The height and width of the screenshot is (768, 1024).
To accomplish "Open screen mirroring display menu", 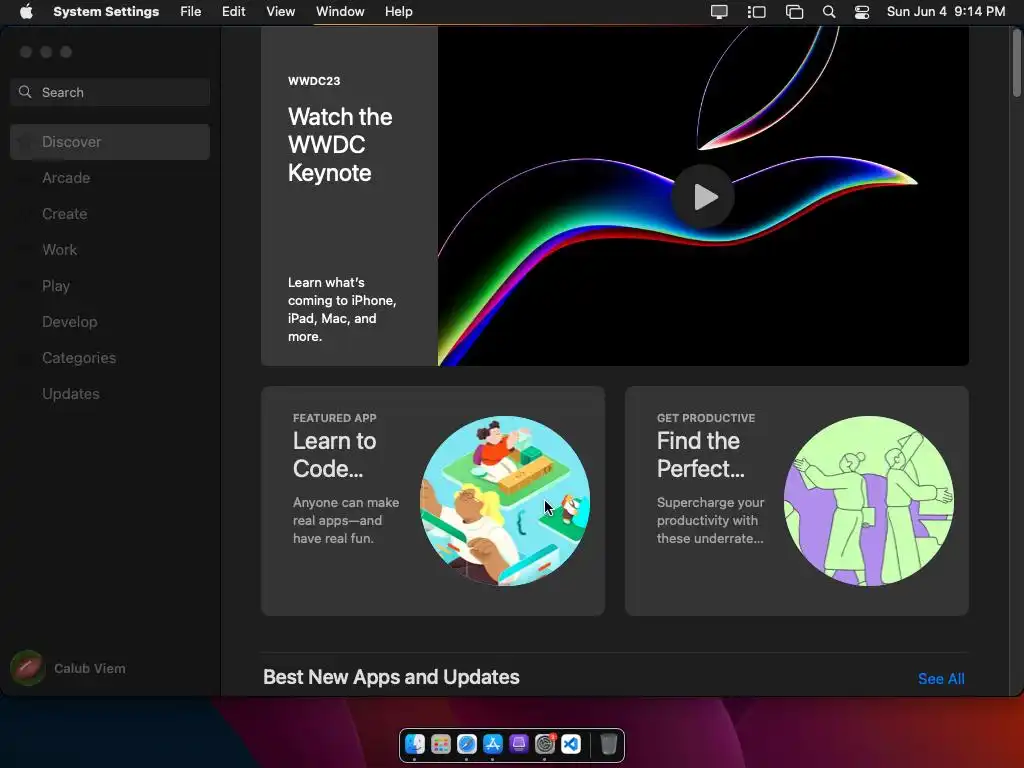I will (719, 12).
